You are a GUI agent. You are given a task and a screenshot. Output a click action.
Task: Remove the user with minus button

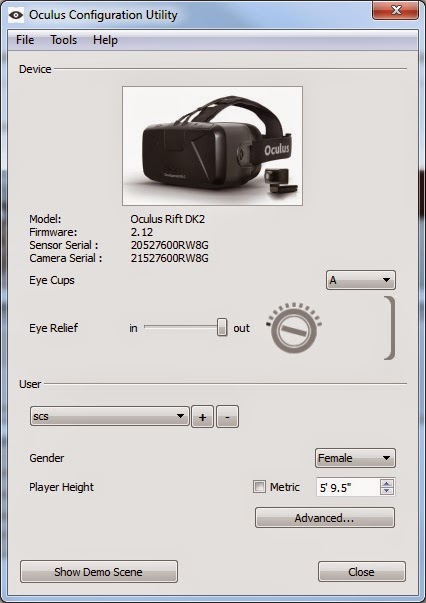click(227, 417)
